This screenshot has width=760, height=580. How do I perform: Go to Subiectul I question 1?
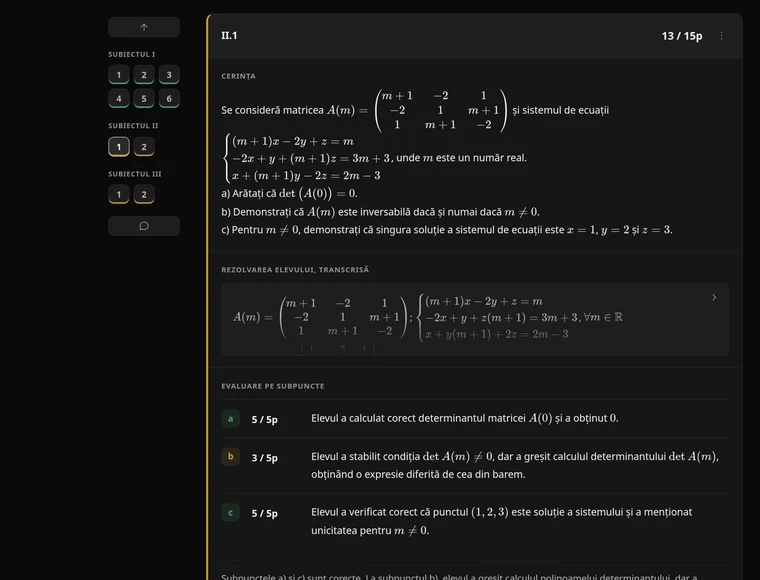click(x=119, y=75)
